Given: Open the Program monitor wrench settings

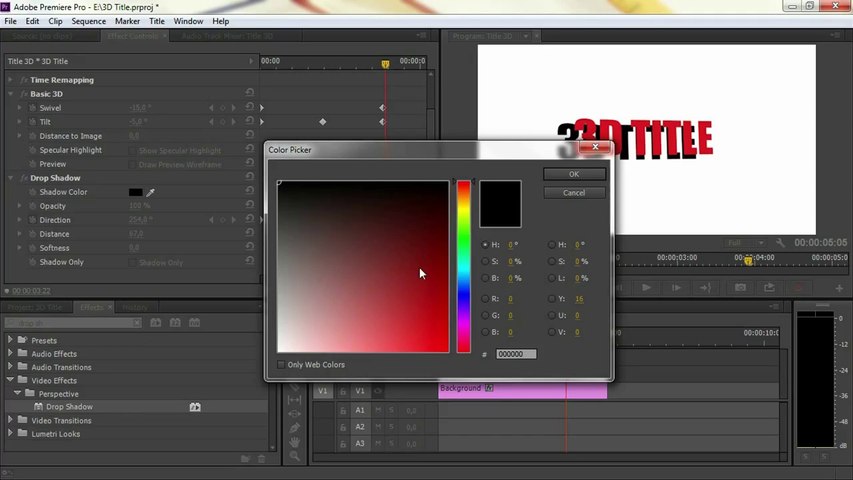Looking at the screenshot, I should [780, 243].
